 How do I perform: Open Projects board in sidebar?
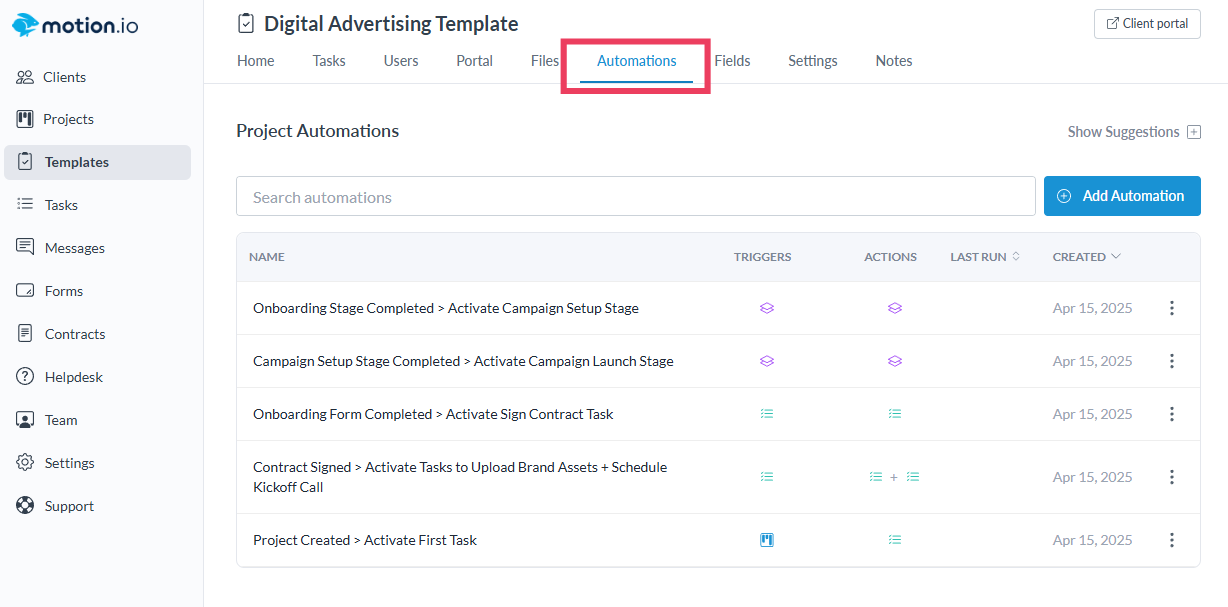point(68,119)
